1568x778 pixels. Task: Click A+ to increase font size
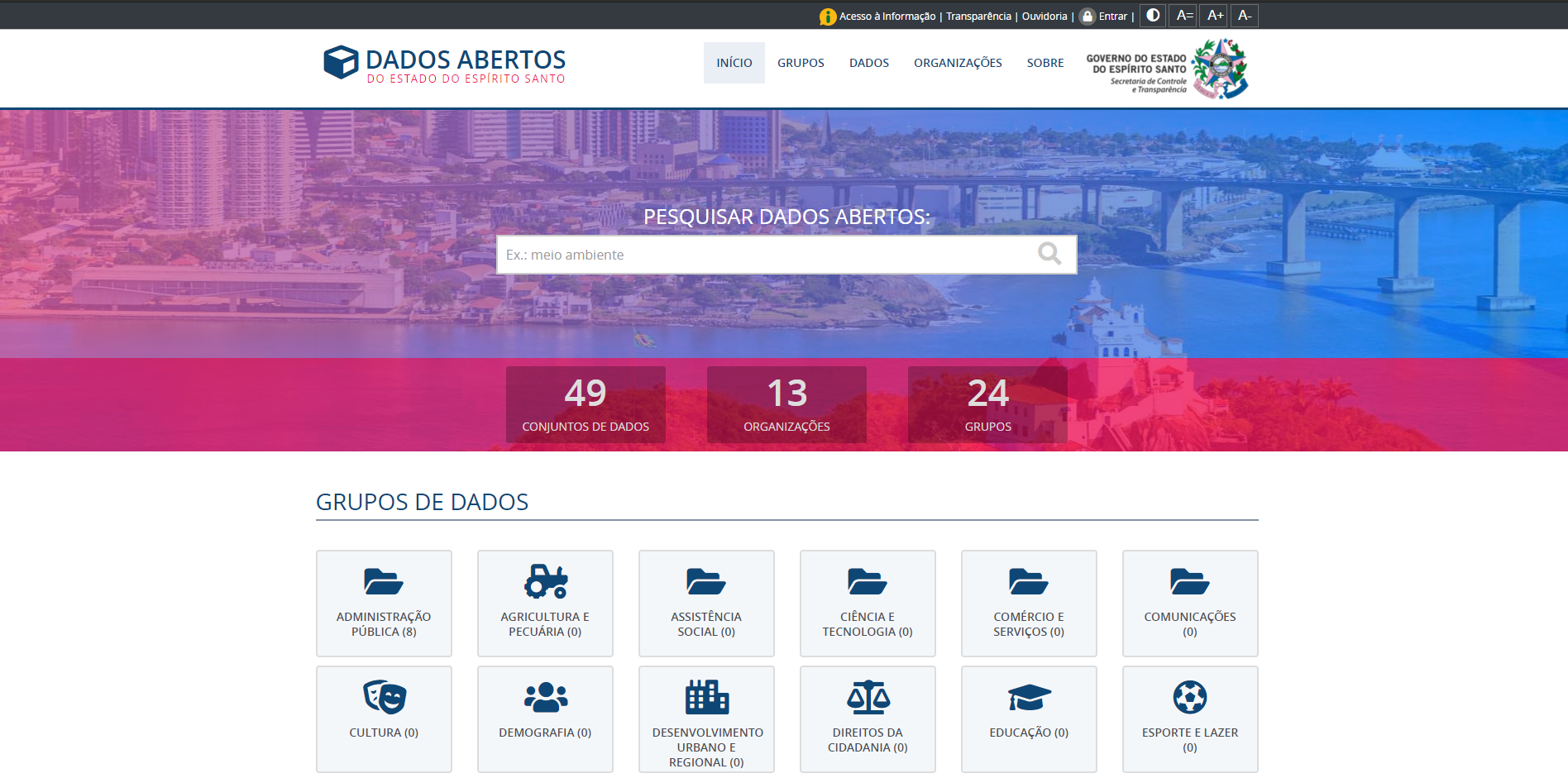(1213, 15)
